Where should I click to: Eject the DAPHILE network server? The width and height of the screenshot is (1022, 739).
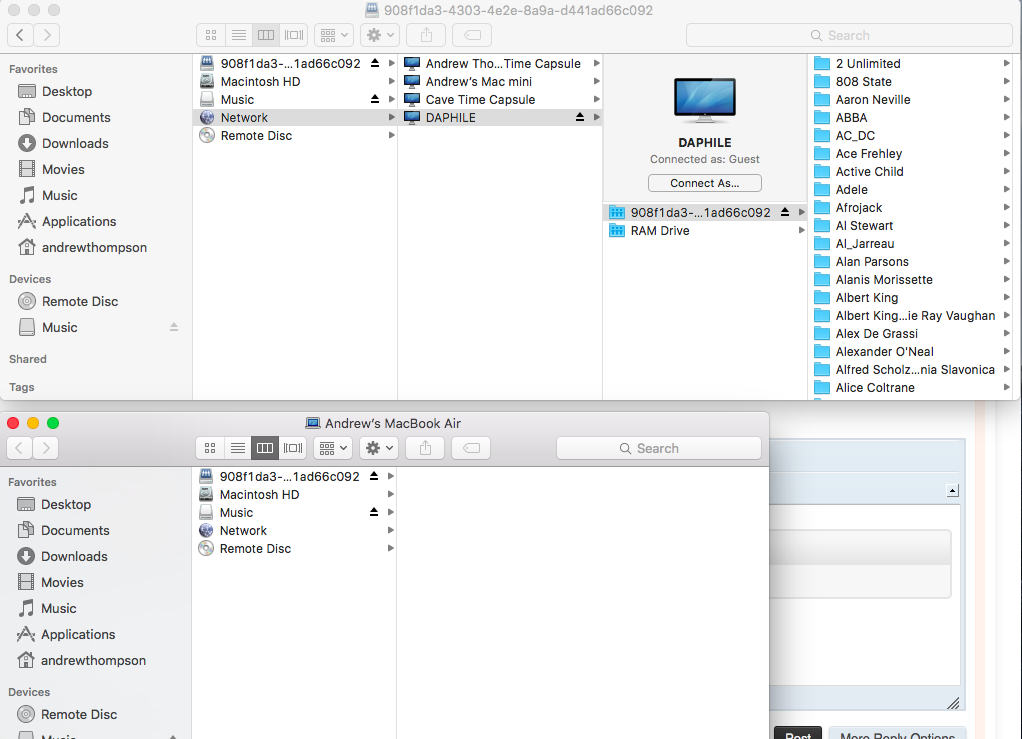click(580, 118)
